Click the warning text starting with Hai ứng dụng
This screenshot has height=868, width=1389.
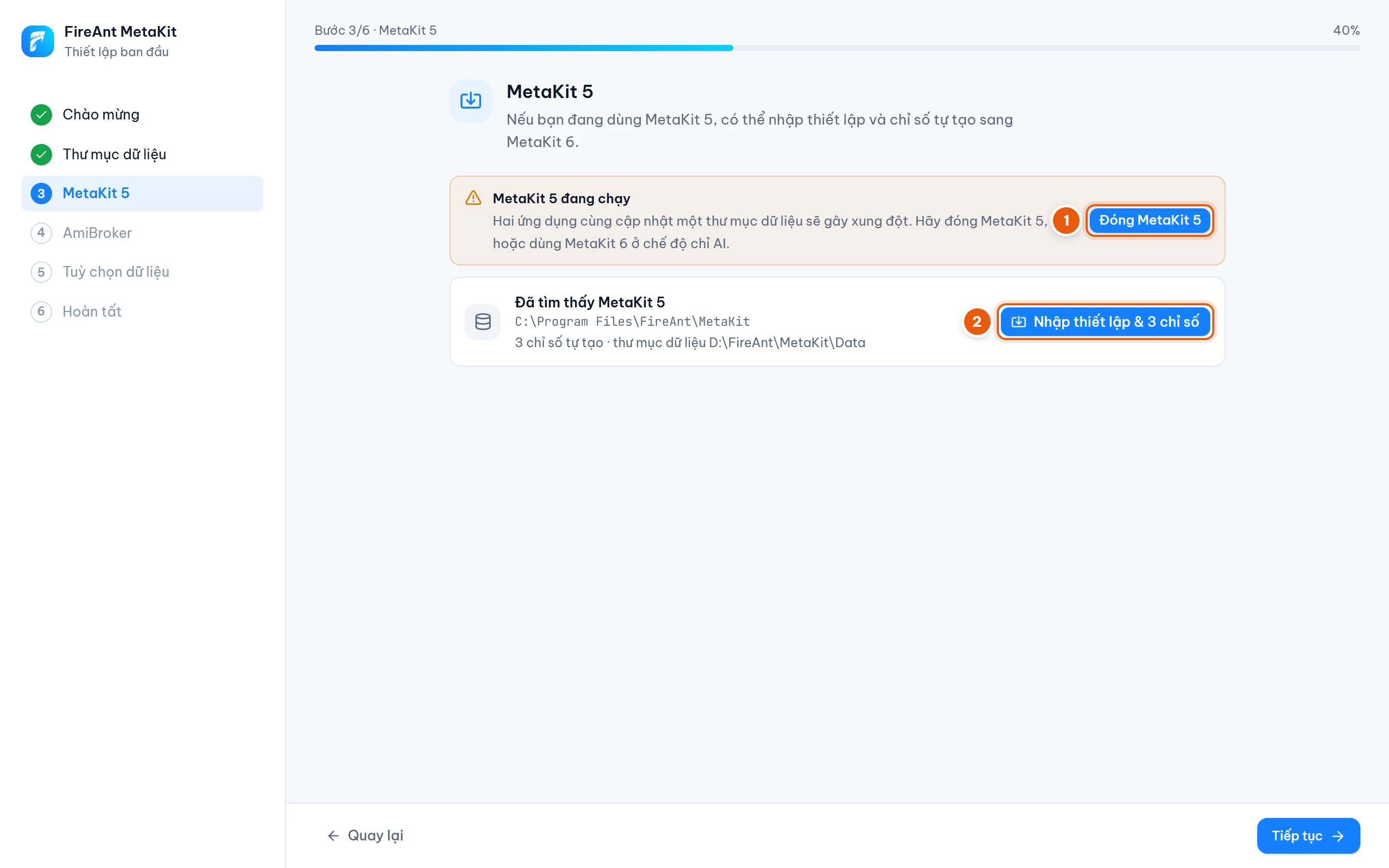[x=770, y=232]
